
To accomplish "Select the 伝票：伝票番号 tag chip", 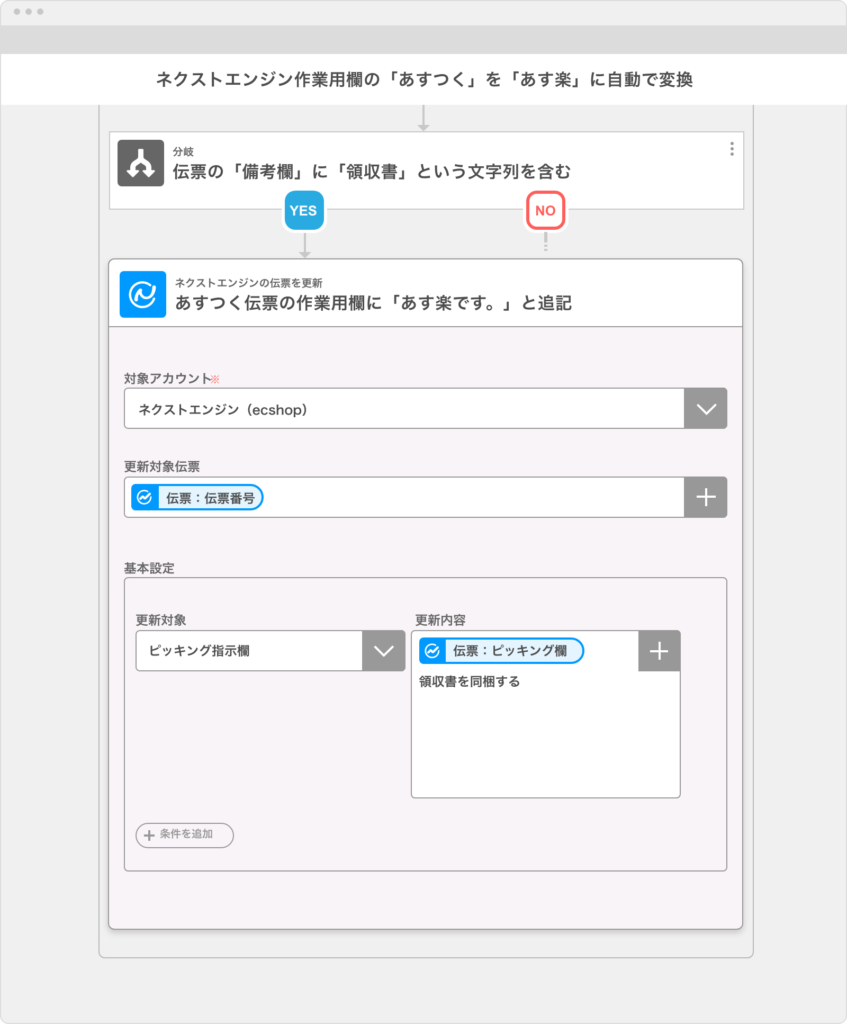I will (197, 498).
